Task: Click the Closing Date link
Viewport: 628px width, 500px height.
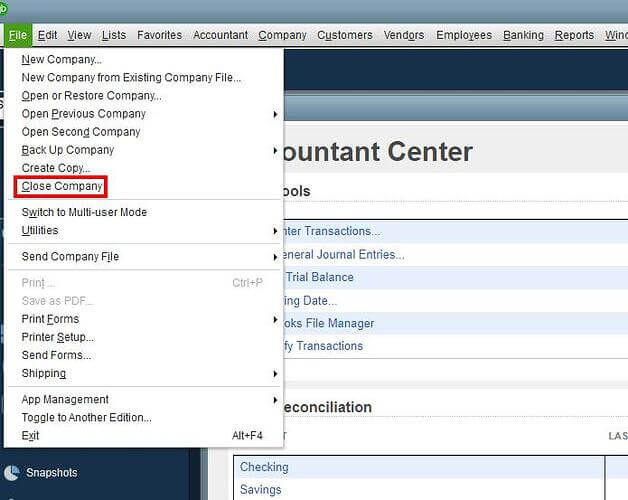Action: coord(310,301)
